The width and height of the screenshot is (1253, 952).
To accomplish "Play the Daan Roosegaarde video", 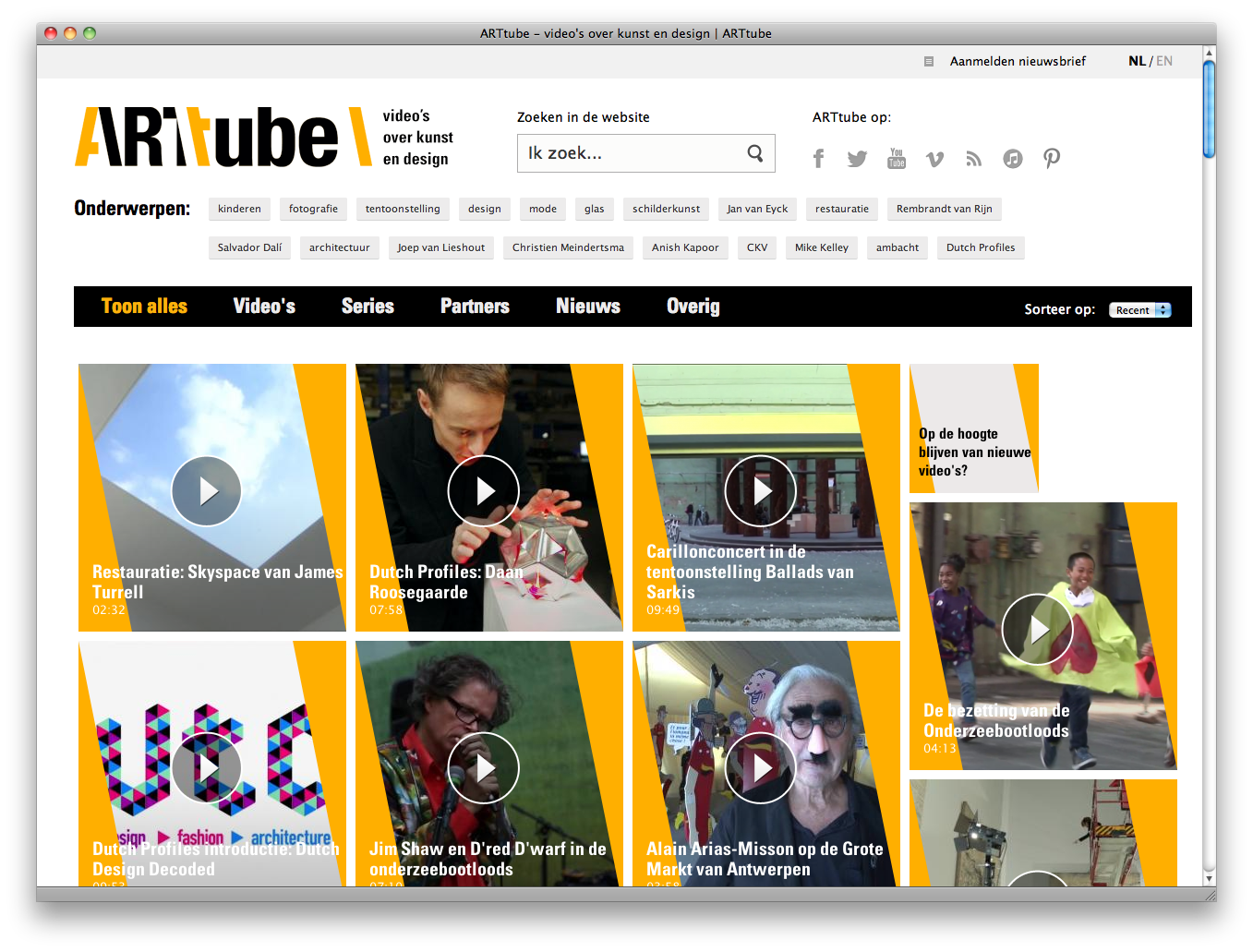I will [x=484, y=491].
